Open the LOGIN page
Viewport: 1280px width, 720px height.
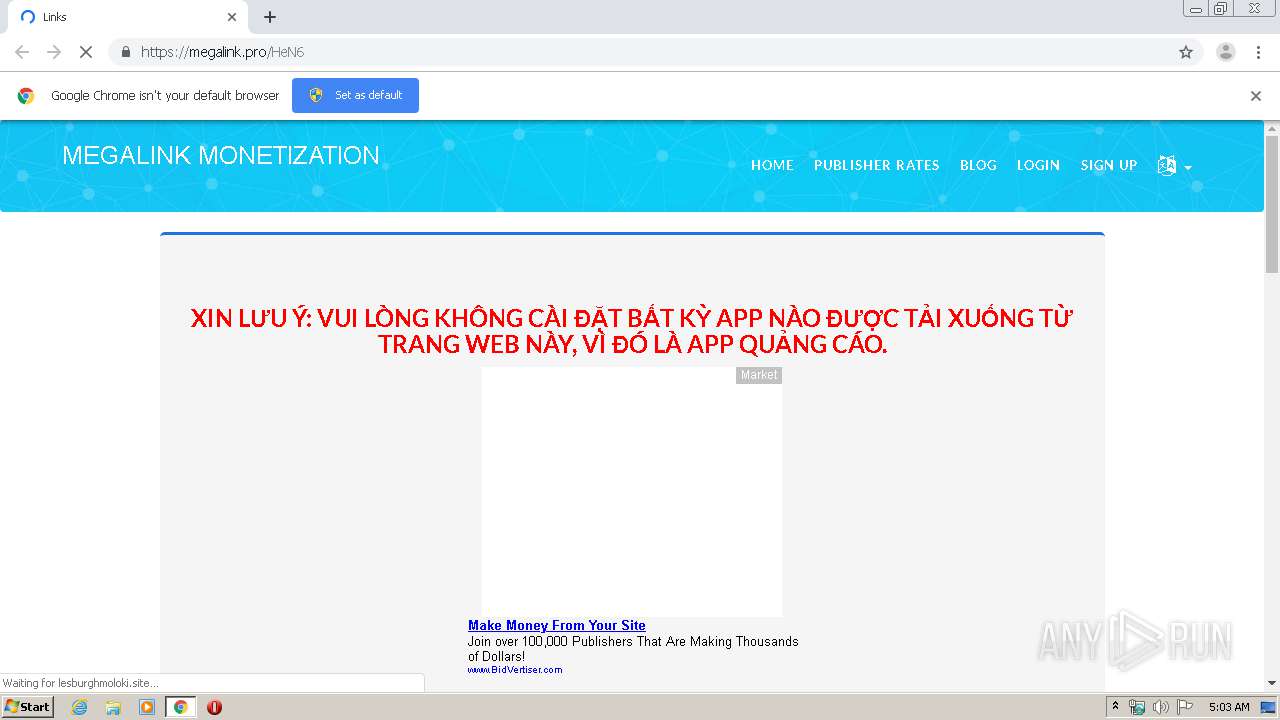pos(1038,165)
